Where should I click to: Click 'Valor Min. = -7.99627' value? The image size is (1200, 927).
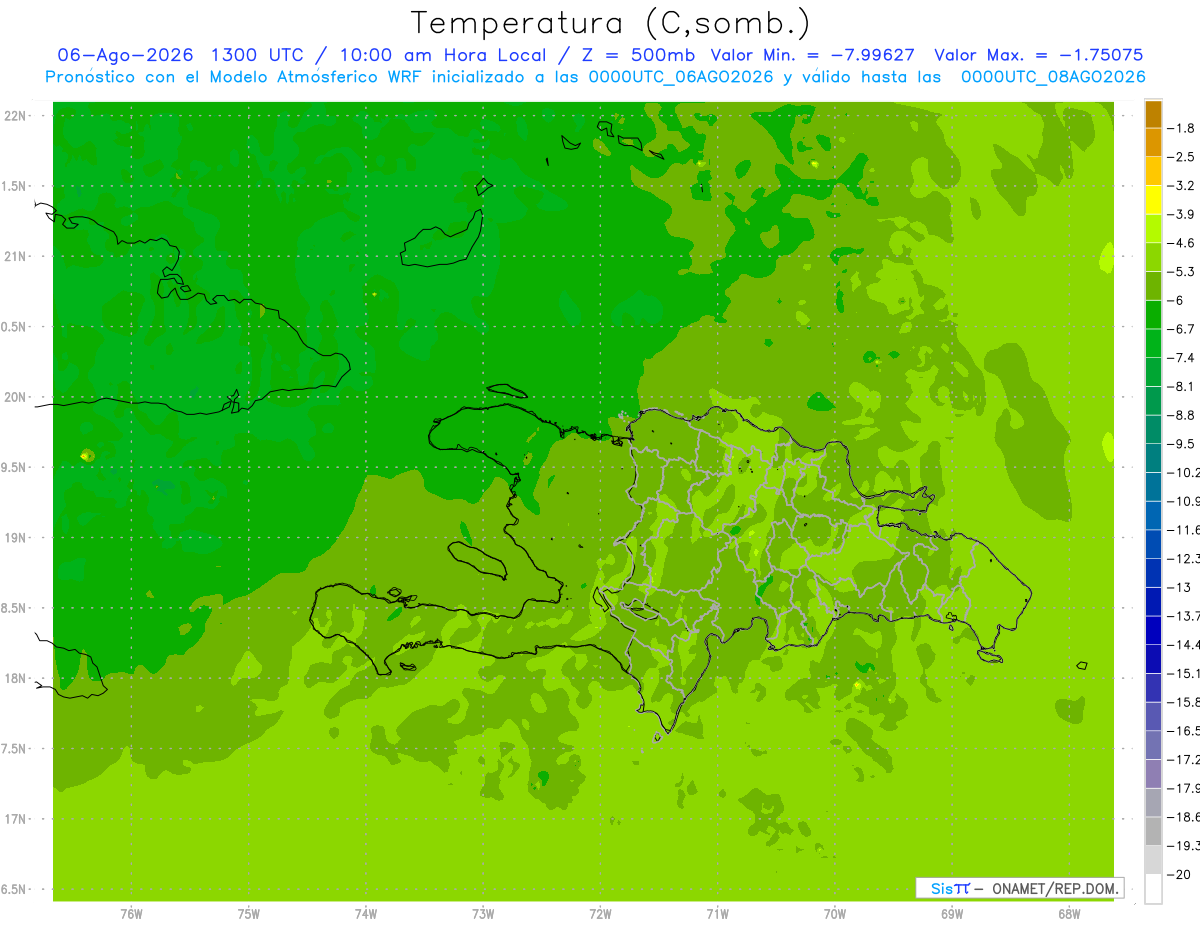point(812,55)
